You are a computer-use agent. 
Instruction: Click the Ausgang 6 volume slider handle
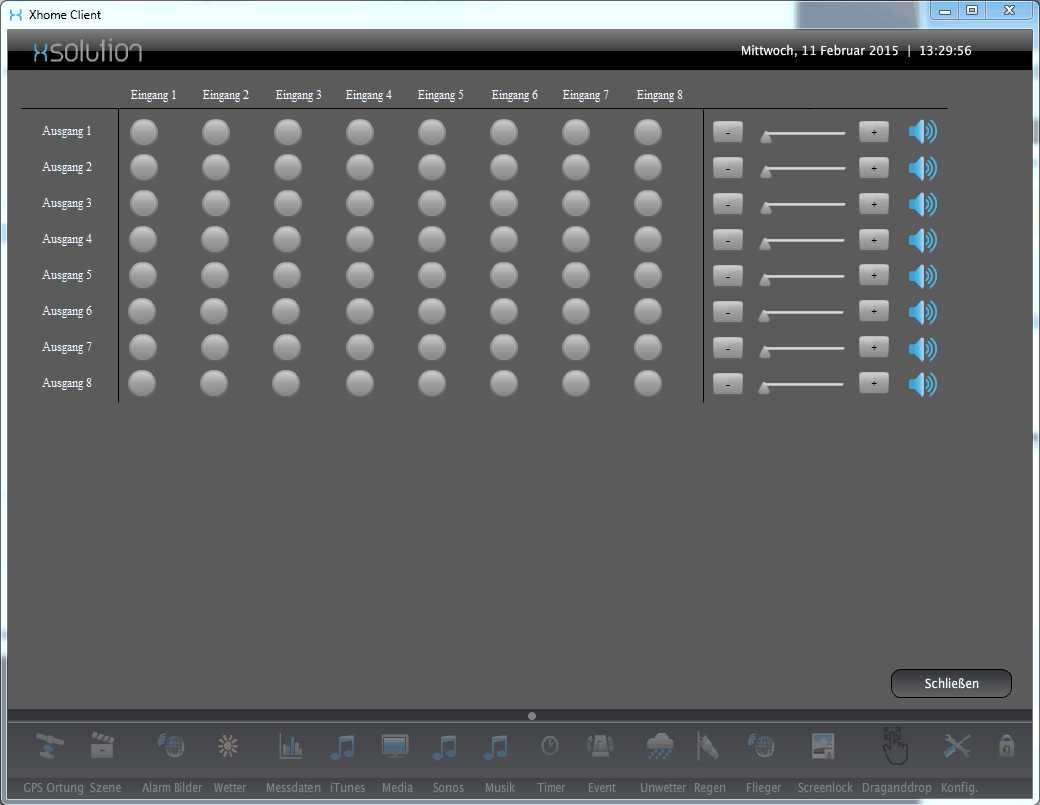[765, 315]
